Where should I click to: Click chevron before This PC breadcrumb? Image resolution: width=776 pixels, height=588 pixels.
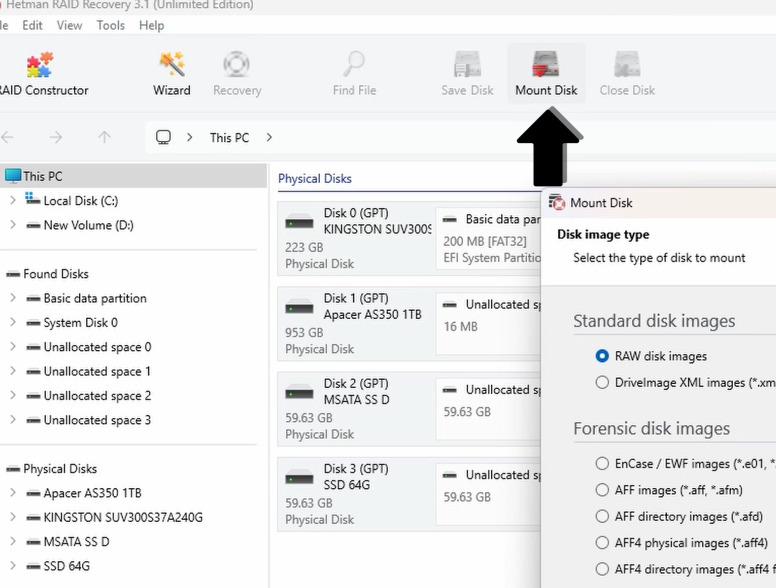(190, 137)
